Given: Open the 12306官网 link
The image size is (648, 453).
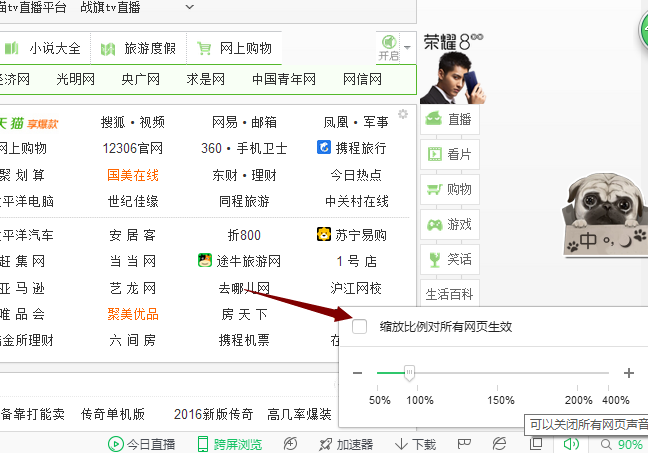Looking at the screenshot, I should [x=133, y=148].
